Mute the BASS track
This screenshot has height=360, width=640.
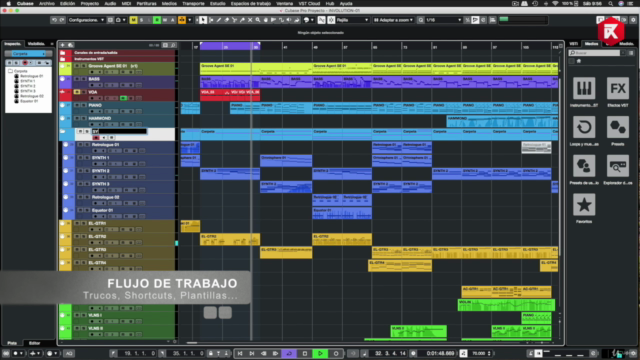(x=77, y=79)
